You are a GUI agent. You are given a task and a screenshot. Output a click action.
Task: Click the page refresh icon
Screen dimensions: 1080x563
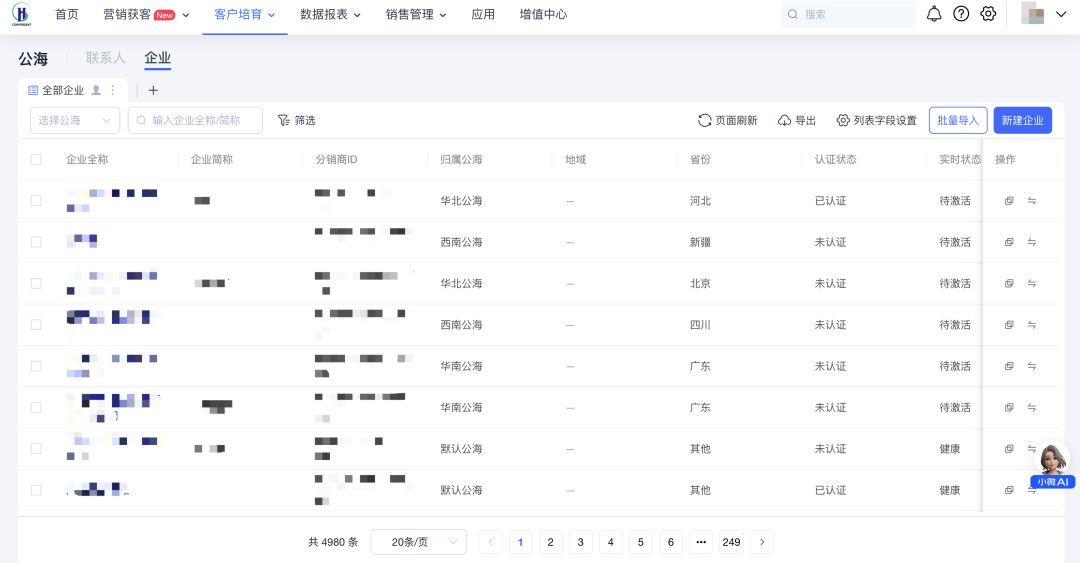click(x=705, y=120)
